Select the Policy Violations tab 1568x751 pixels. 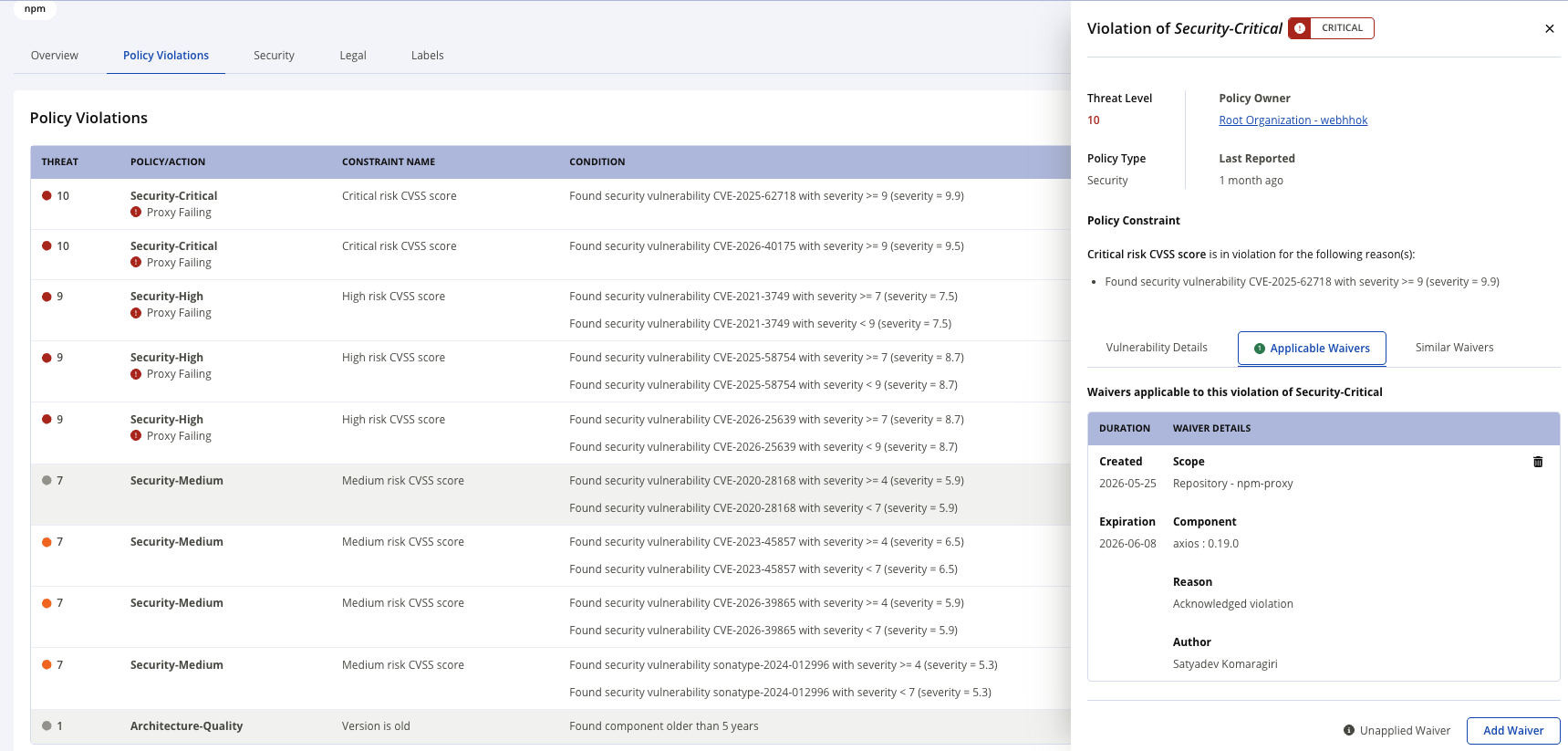pyautogui.click(x=166, y=56)
